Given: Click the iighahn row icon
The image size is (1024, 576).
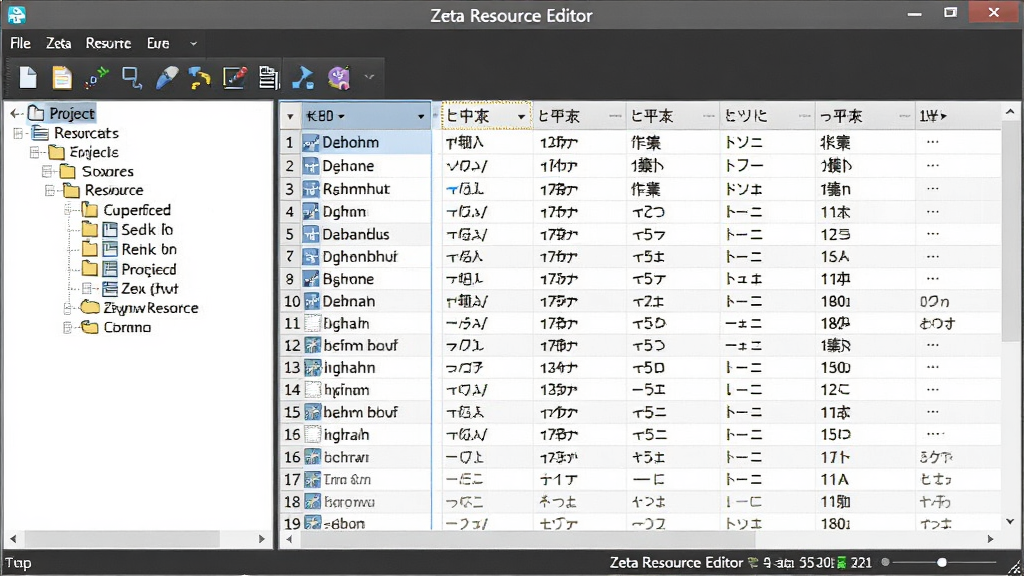Looking at the screenshot, I should click(x=313, y=368).
